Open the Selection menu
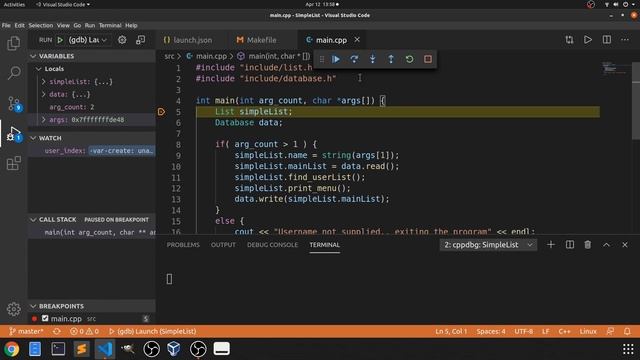The image size is (640, 360). pyautogui.click(x=40, y=25)
